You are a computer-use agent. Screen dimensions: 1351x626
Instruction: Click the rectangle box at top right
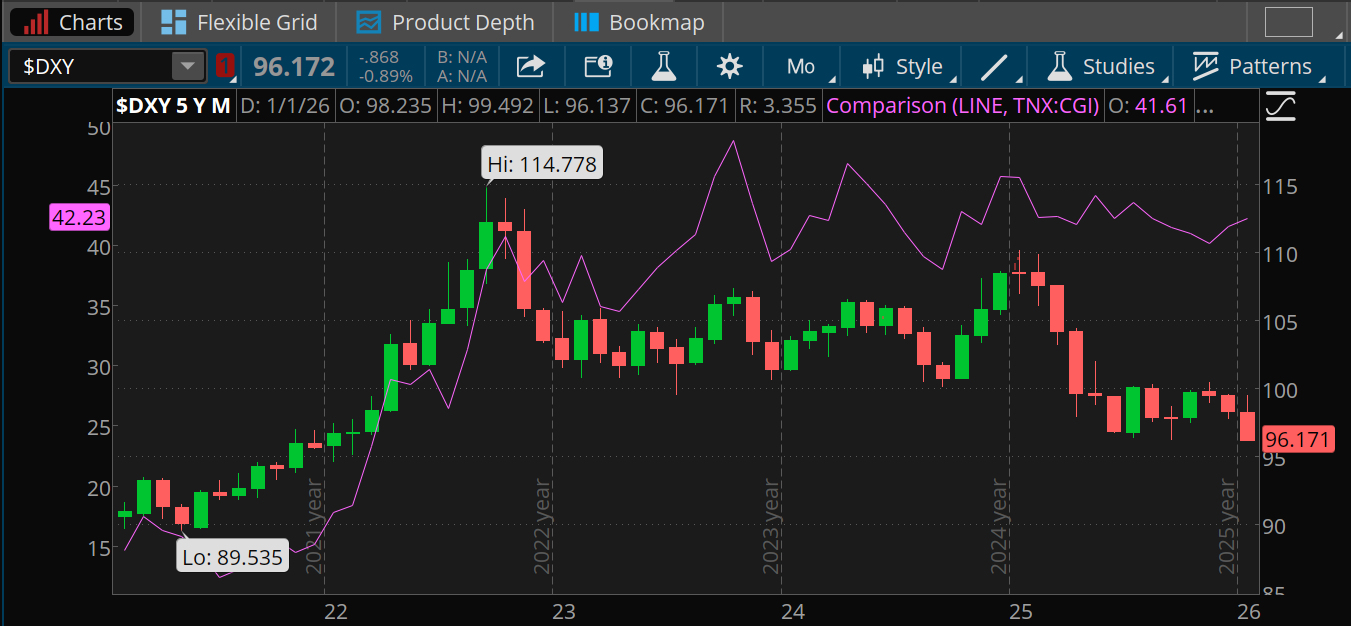pos(1288,22)
